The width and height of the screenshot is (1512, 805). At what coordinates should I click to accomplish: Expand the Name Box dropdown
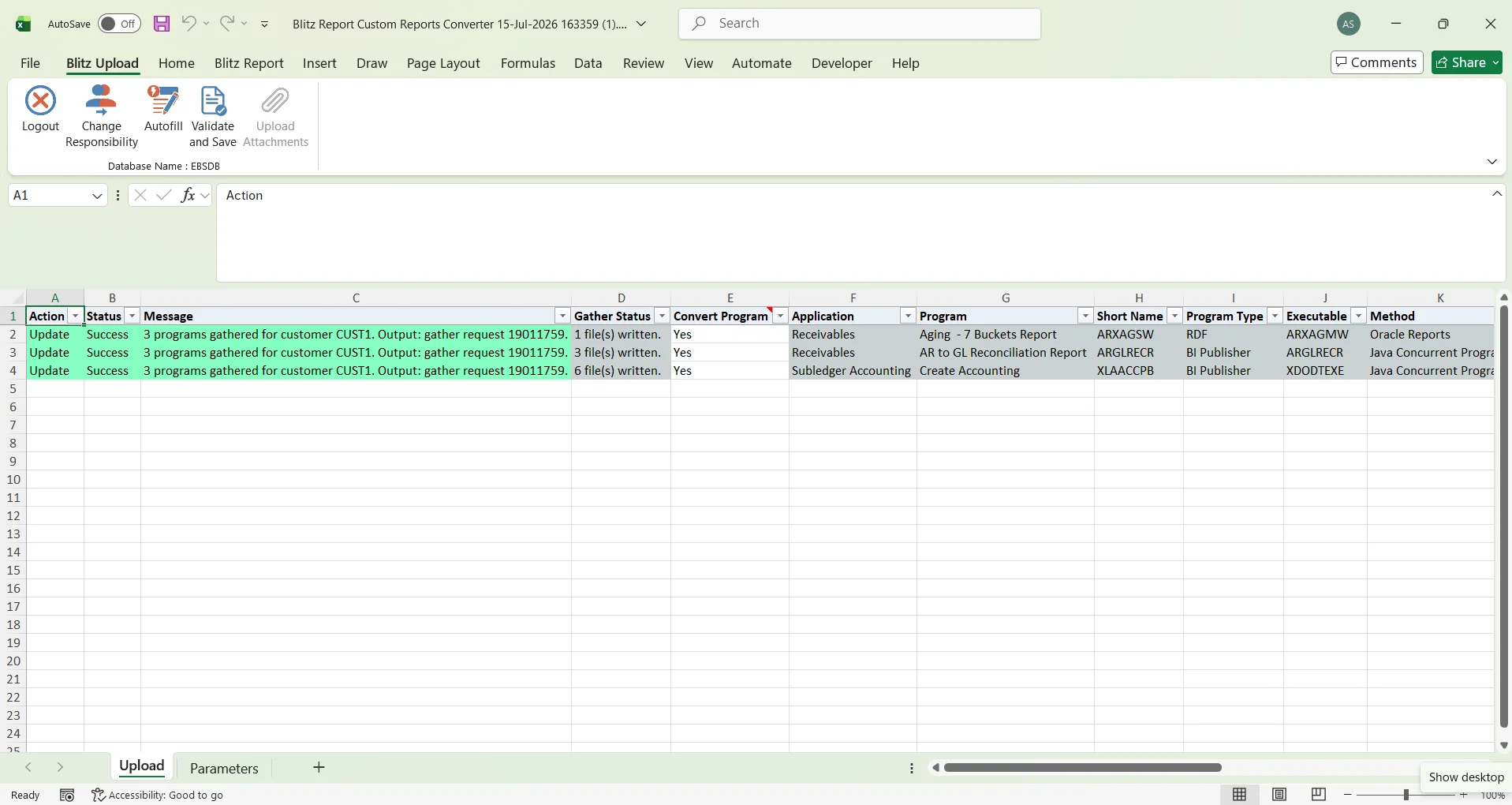pyautogui.click(x=97, y=196)
